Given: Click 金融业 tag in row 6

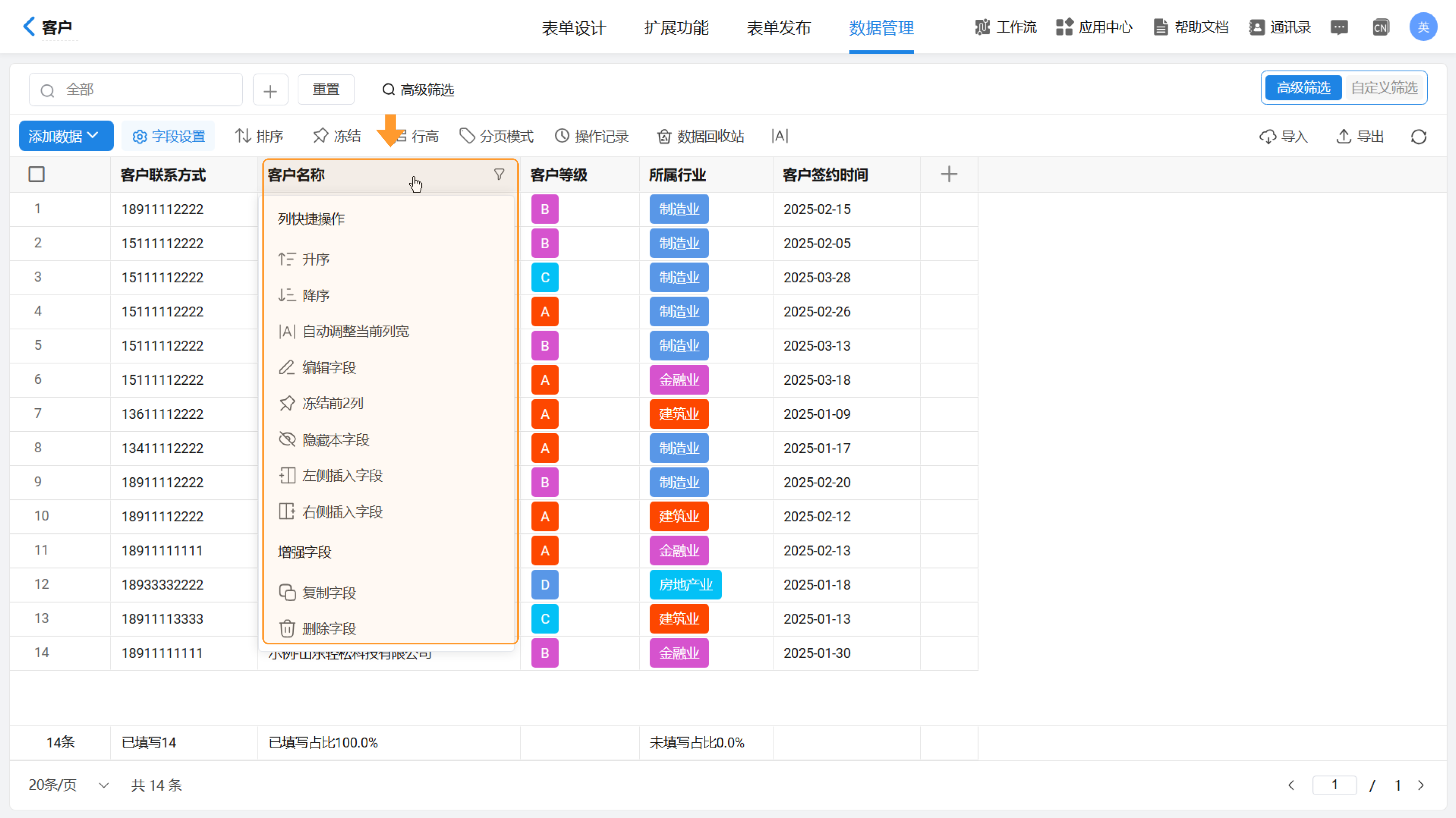Looking at the screenshot, I should (679, 380).
